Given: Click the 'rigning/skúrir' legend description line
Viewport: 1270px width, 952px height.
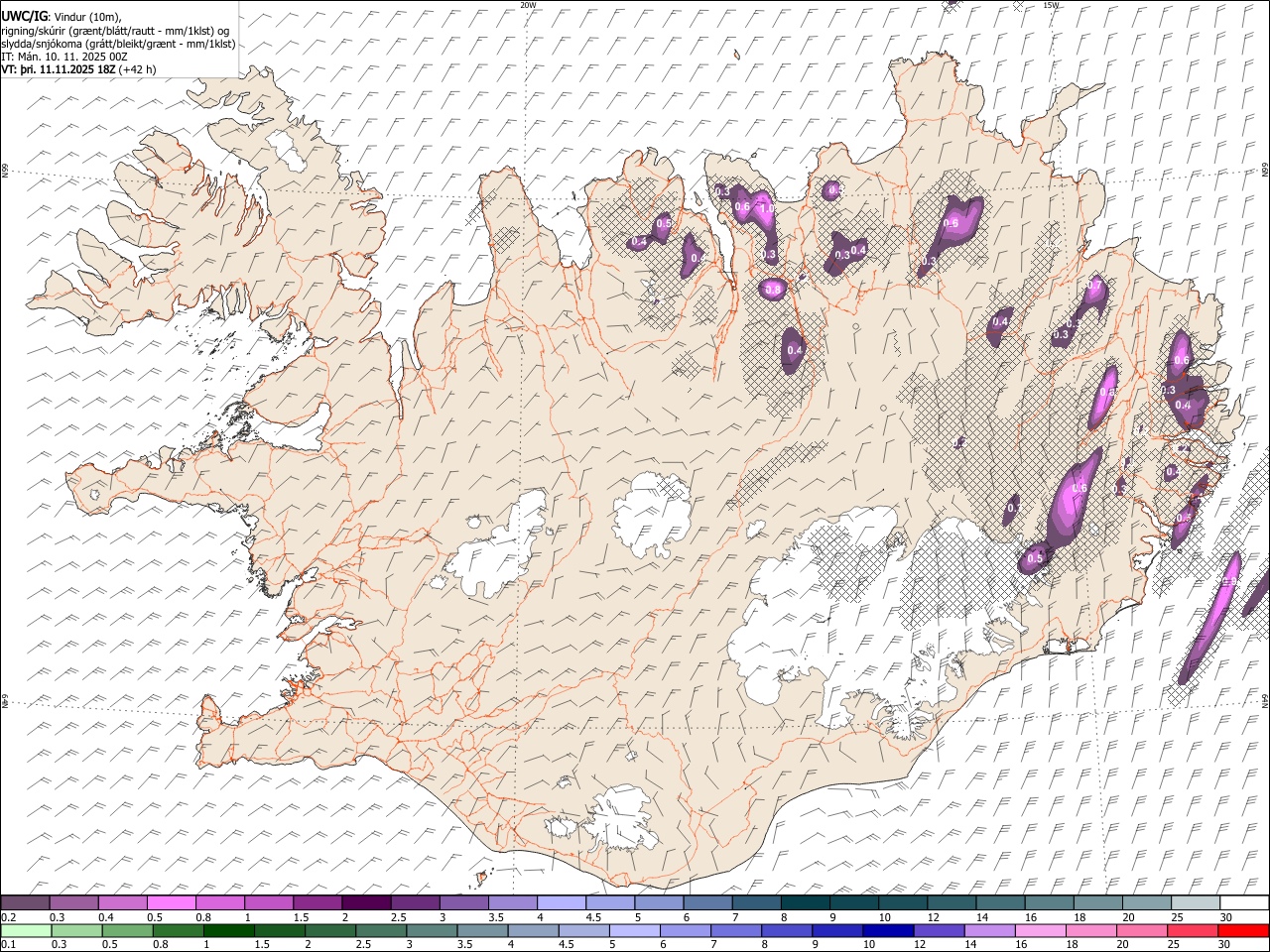Looking at the screenshot, I should tap(115, 31).
